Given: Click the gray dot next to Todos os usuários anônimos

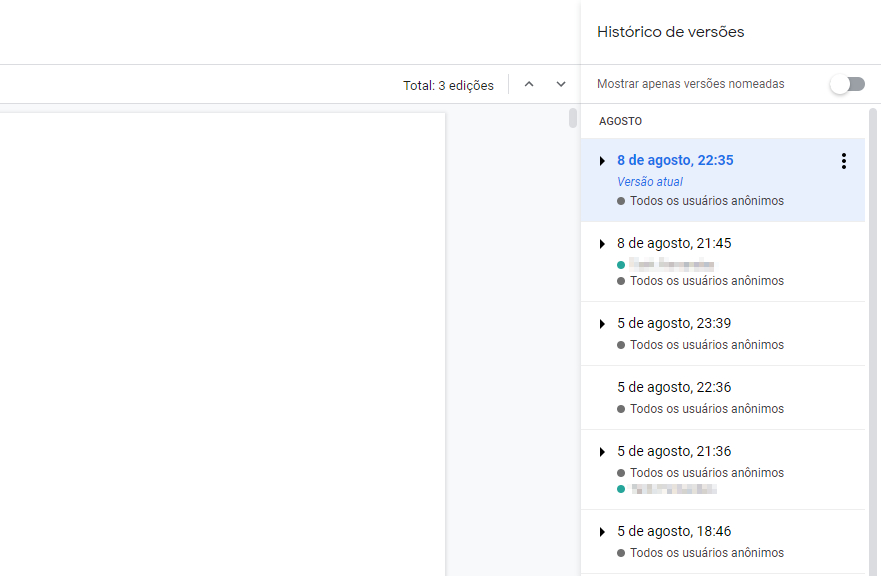Looking at the screenshot, I should pyautogui.click(x=622, y=200).
